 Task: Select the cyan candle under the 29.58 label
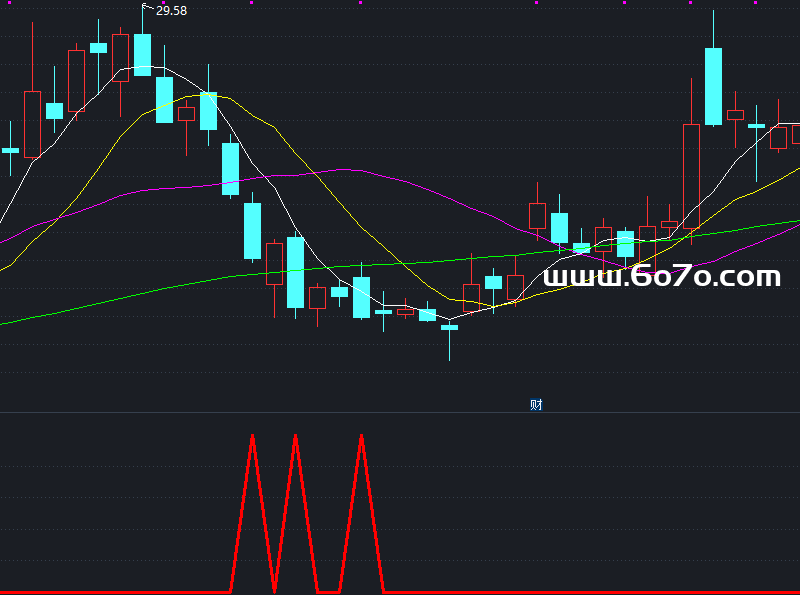[143, 54]
